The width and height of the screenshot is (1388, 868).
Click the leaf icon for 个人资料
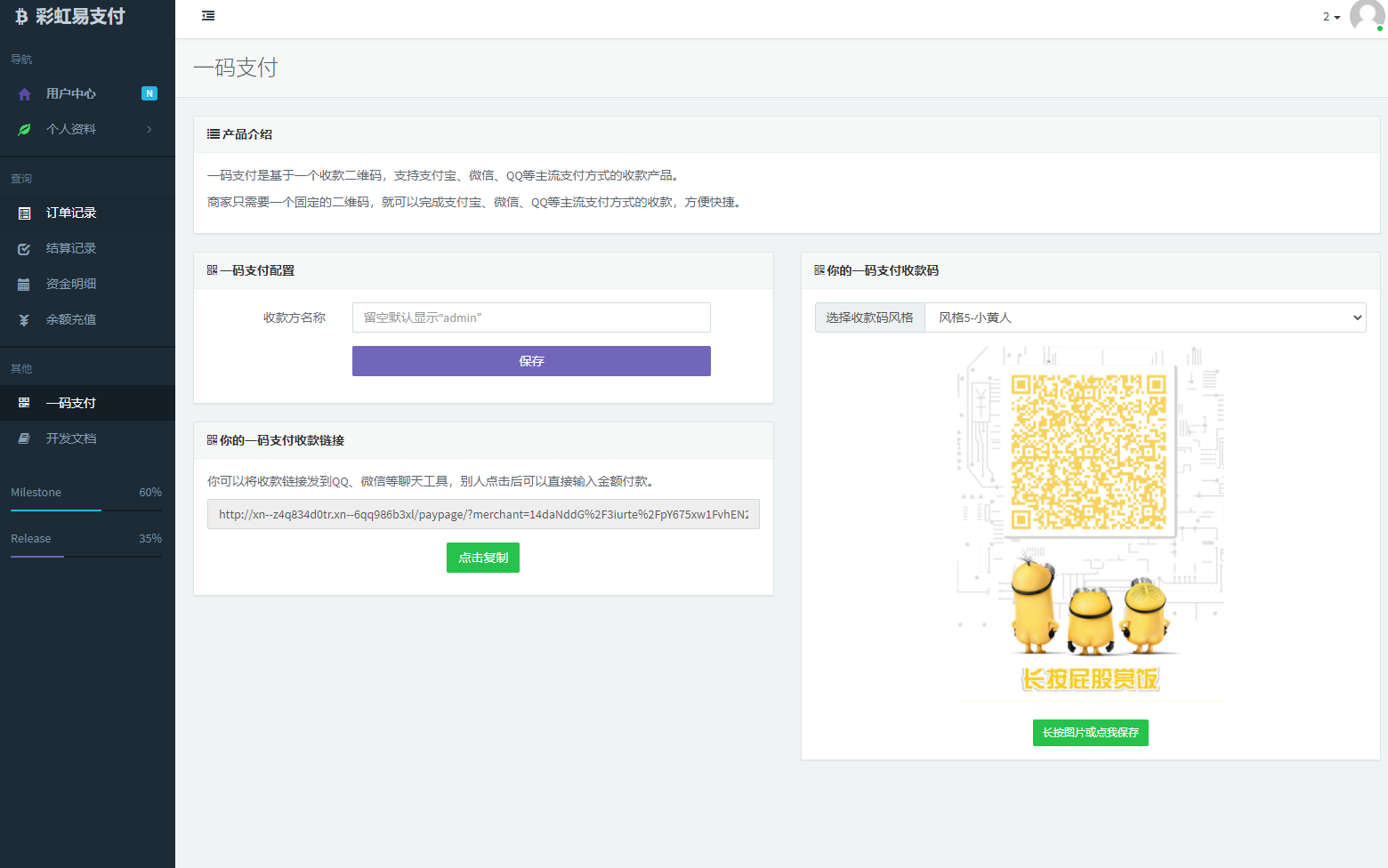pos(25,130)
